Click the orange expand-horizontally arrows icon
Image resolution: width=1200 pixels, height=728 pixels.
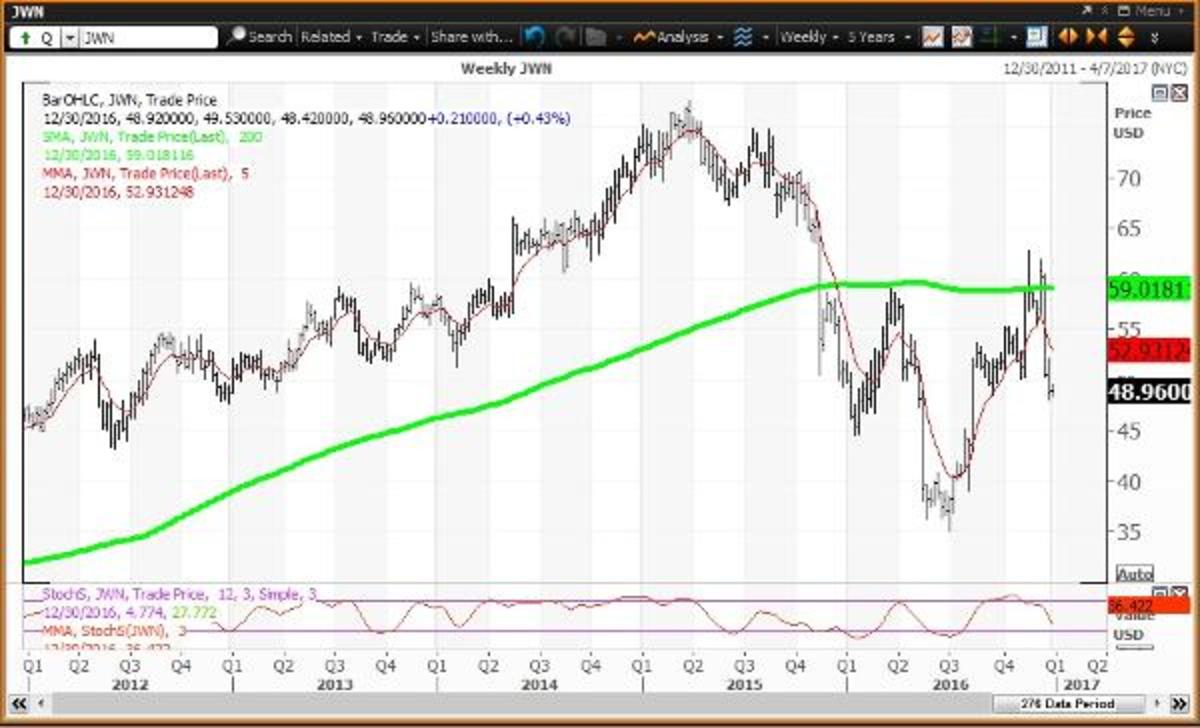pyautogui.click(x=1068, y=37)
